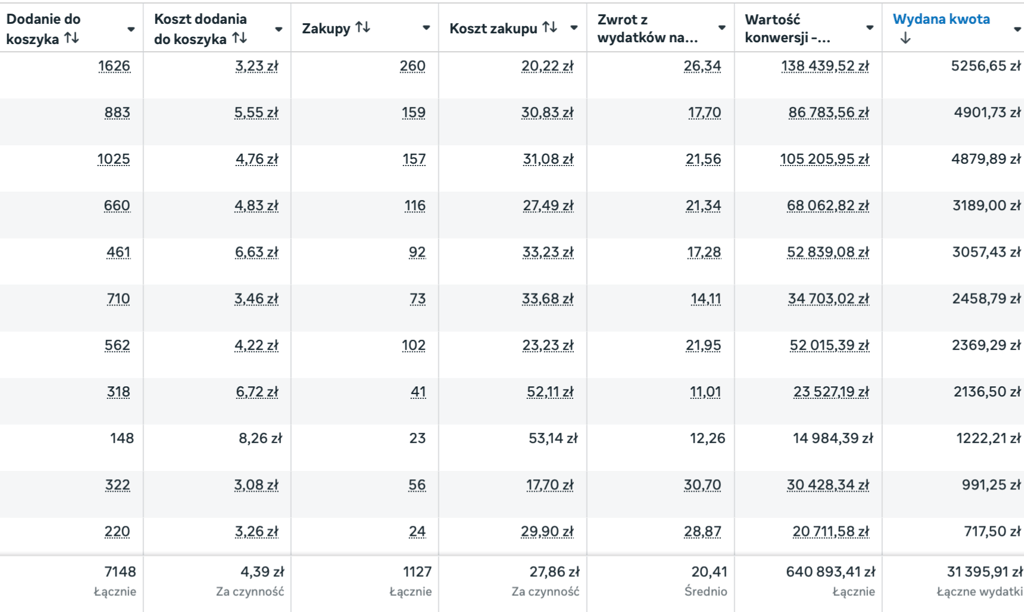Expand Zakupy column options dropdown
Screen dimensions: 1024x612
click(427, 29)
